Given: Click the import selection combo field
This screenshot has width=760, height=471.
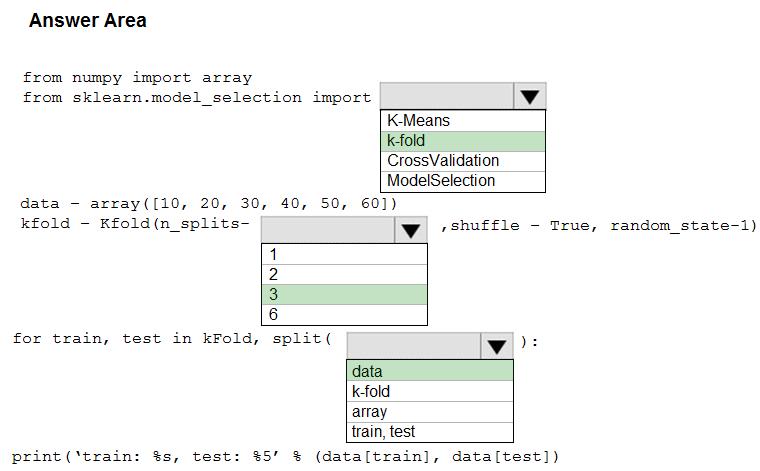Looking at the screenshot, I should tap(447, 97).
